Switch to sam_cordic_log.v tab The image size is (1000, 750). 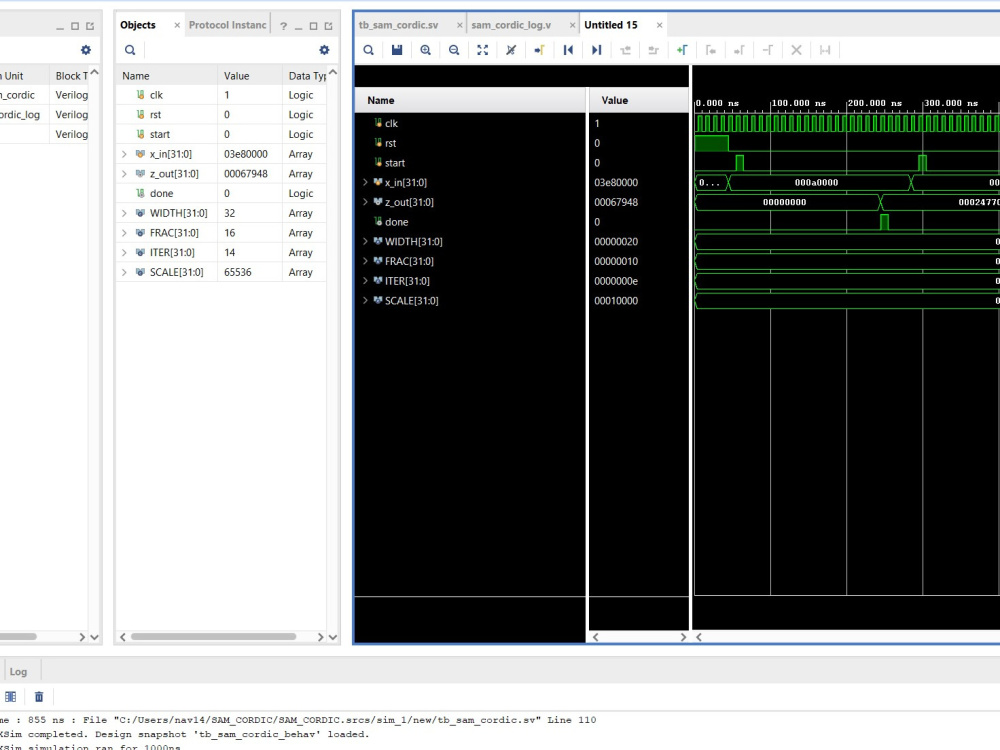(x=511, y=25)
